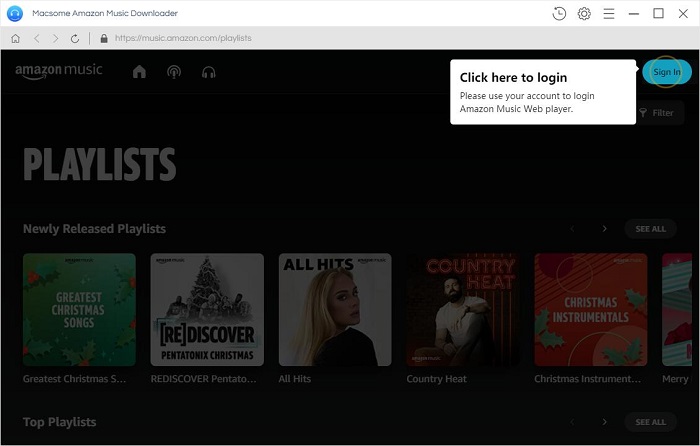
Task: Click the Macsome app logo icon
Action: coord(15,13)
